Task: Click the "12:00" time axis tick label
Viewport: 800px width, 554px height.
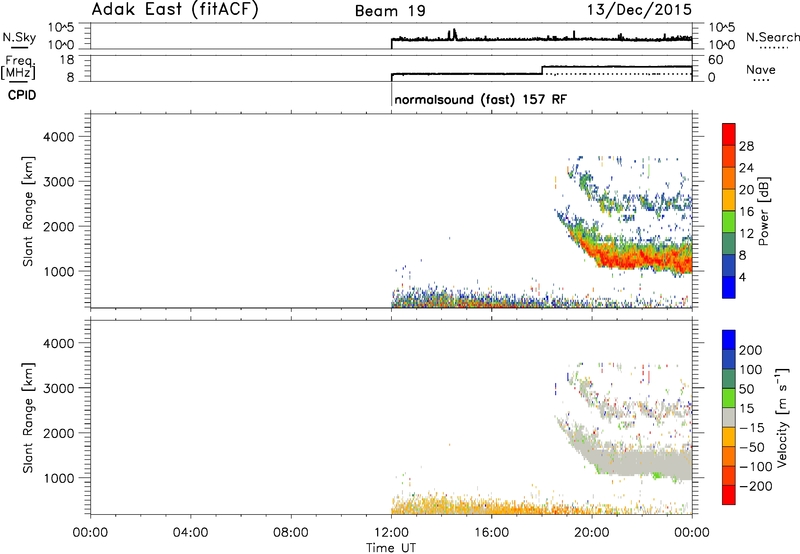Action: (391, 533)
